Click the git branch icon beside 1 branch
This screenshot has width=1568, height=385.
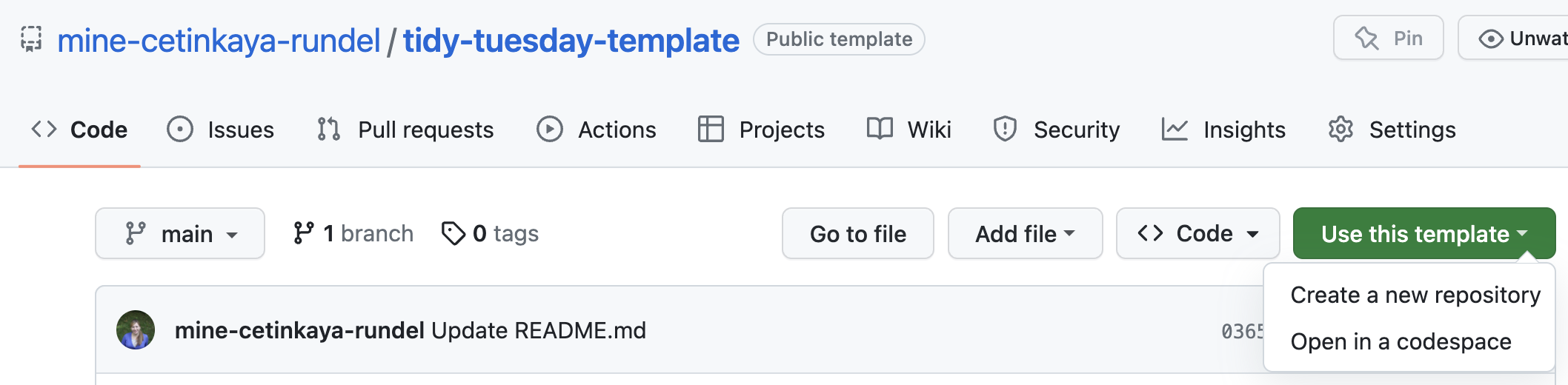tap(303, 233)
